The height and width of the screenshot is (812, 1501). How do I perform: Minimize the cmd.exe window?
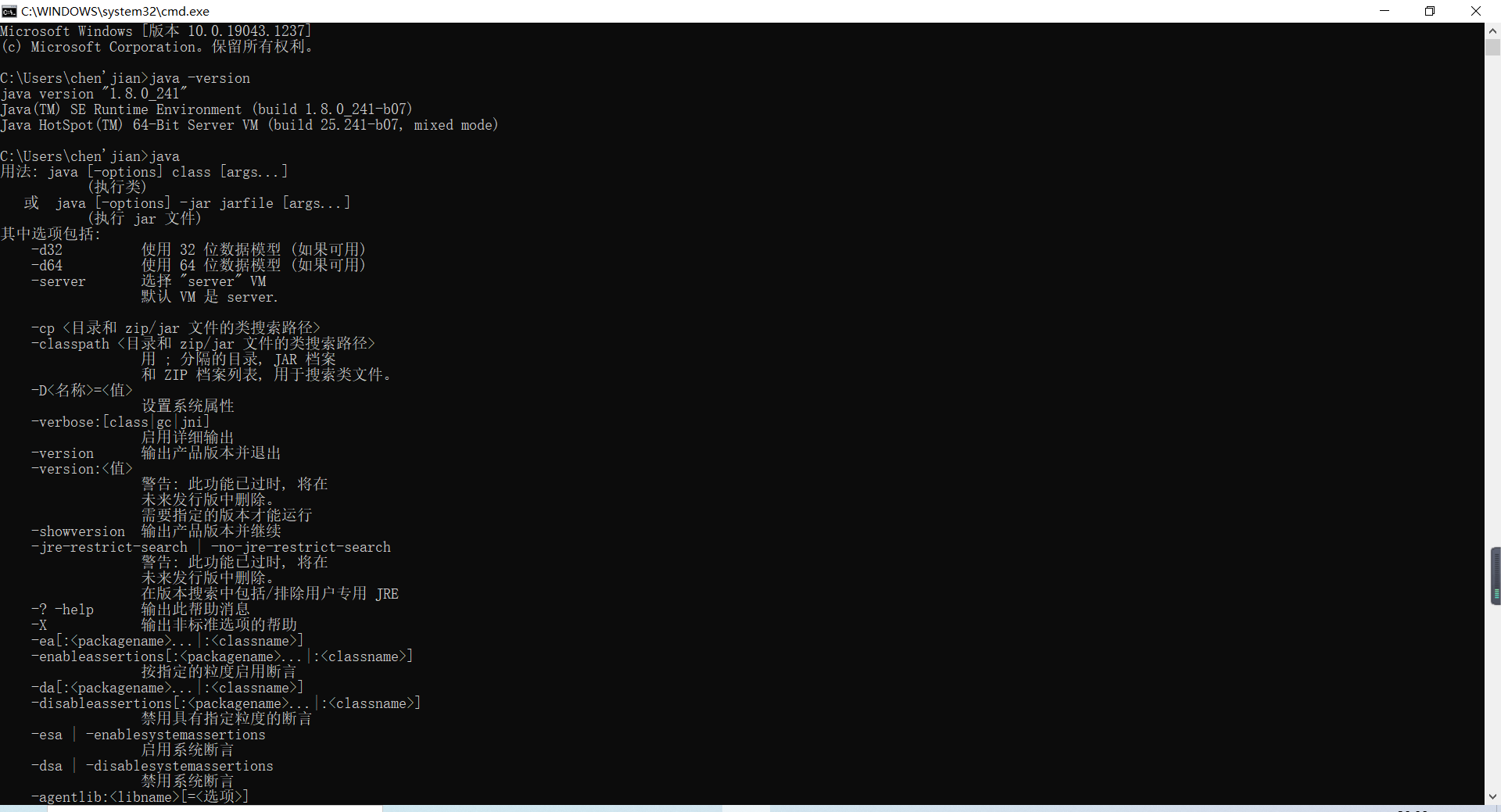(1385, 11)
